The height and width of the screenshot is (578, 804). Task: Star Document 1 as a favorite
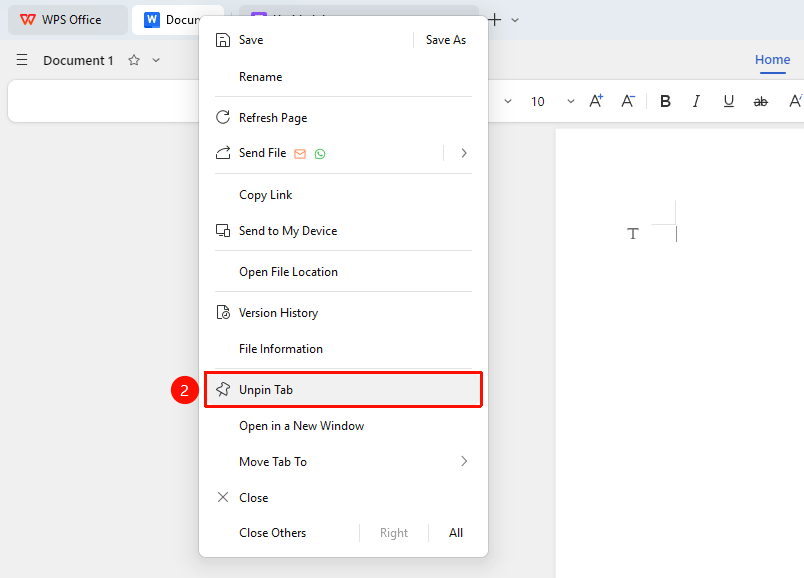pyautogui.click(x=134, y=60)
